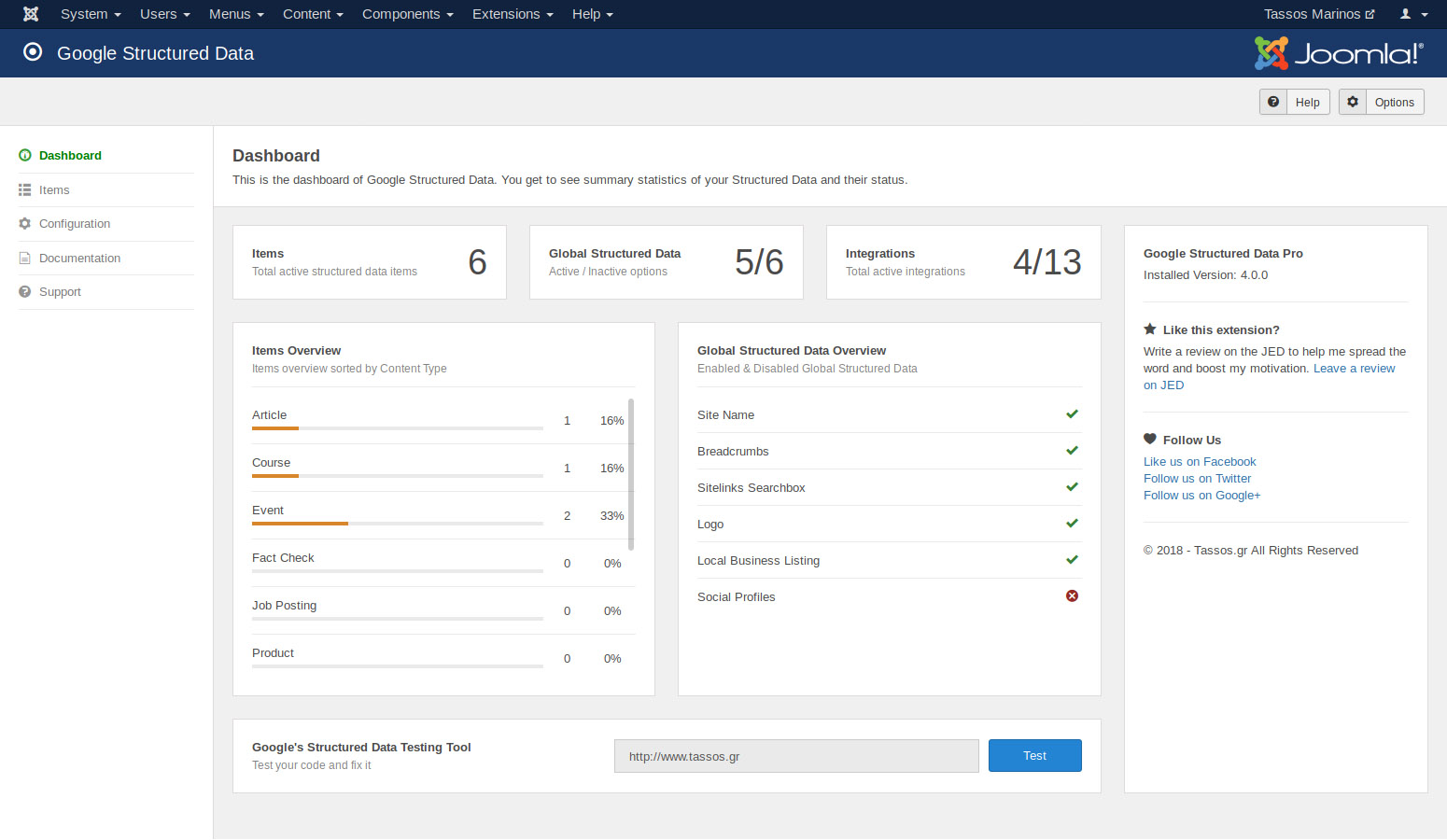Toggle Local Business Listing checkmark status
This screenshot has width=1447, height=840.
pos(1072,560)
